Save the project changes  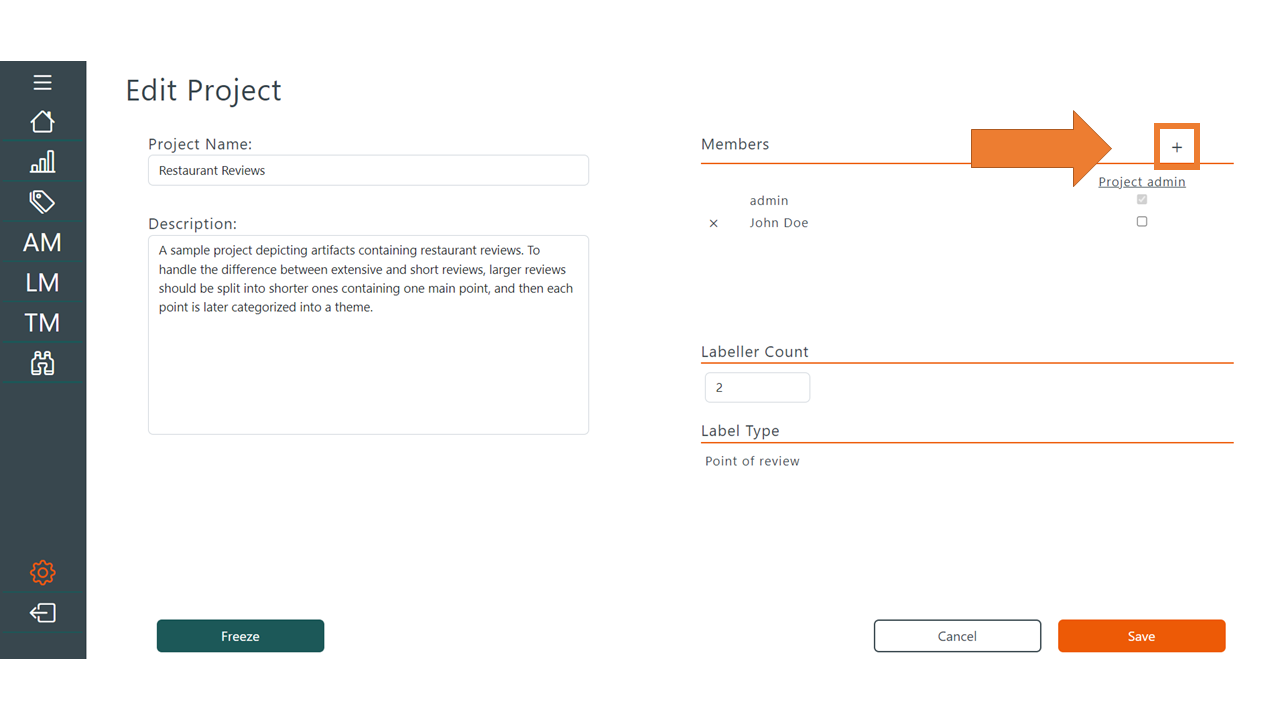point(1141,636)
